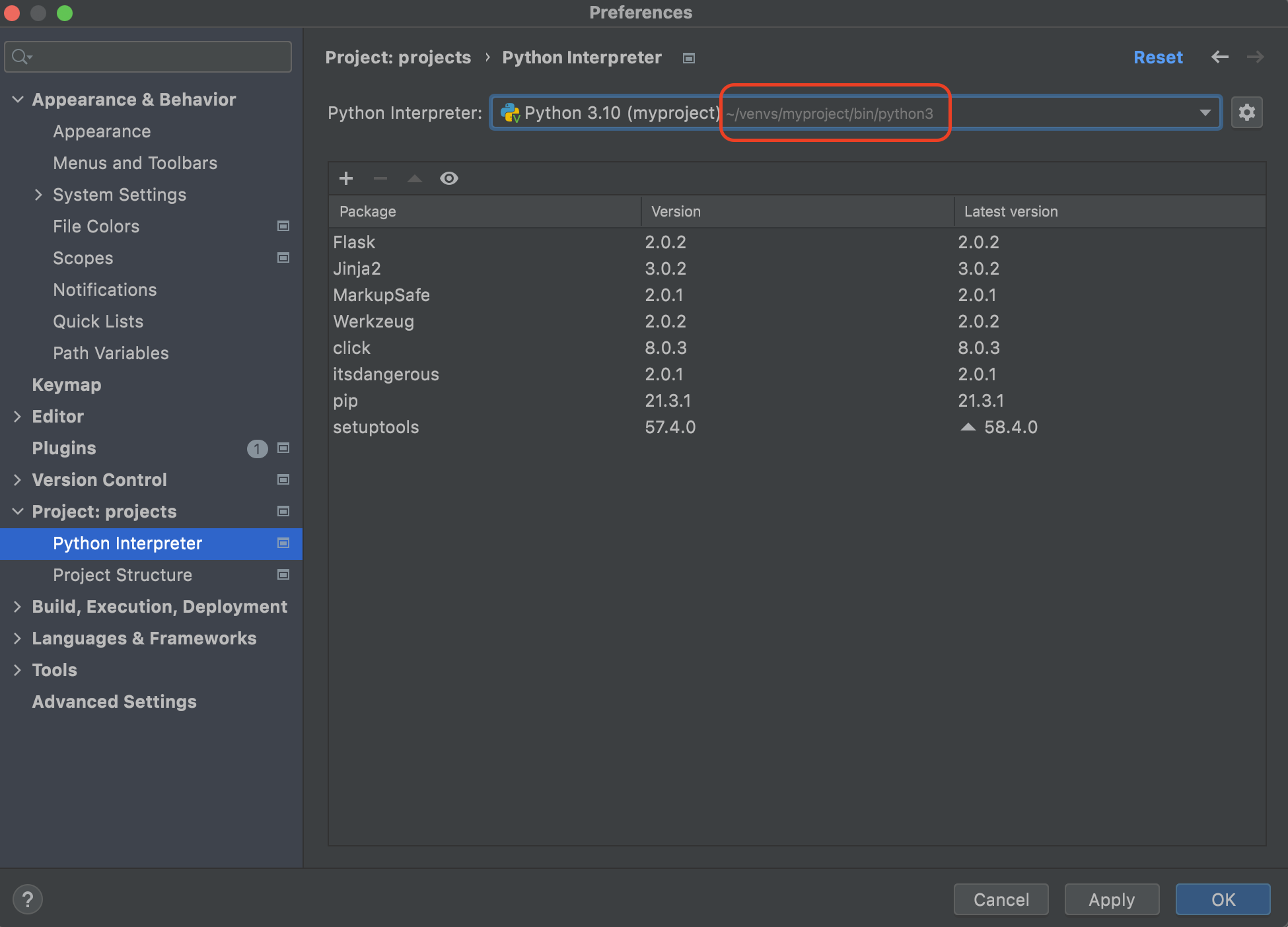Click the upgrade package arrow icon
Image resolution: width=1288 pixels, height=927 pixels.
(415, 178)
